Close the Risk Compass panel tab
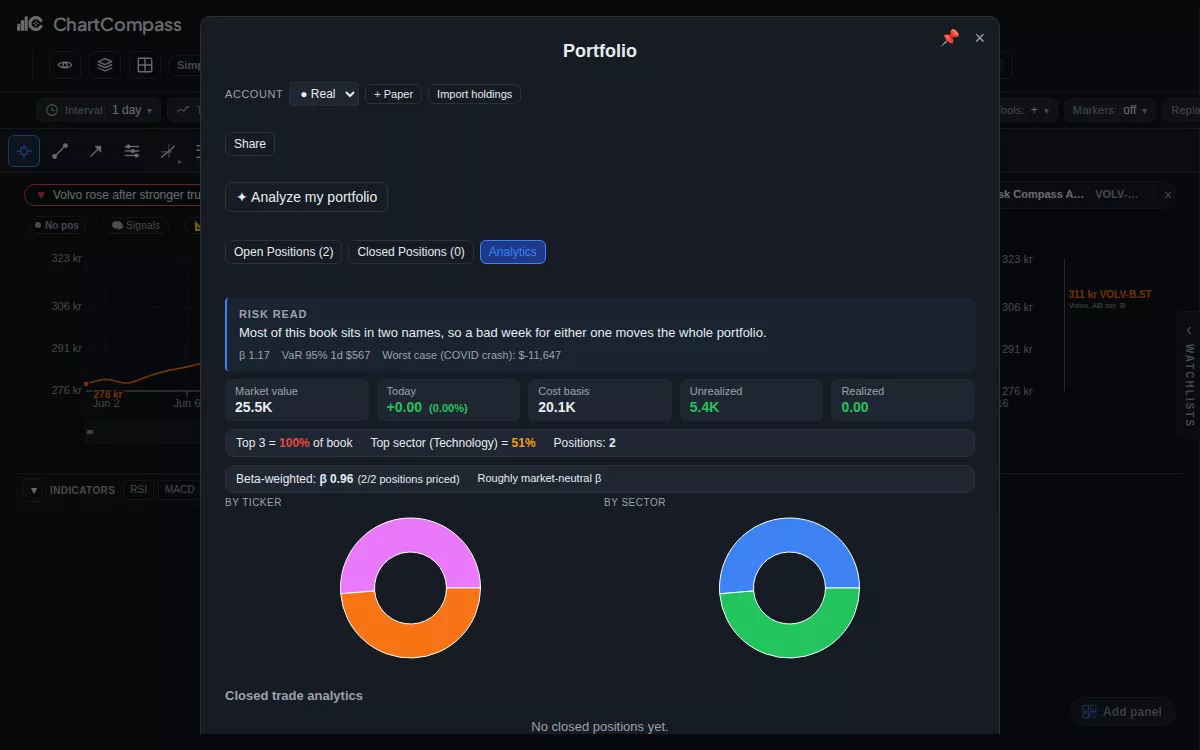The height and width of the screenshot is (750, 1200). coord(1167,195)
